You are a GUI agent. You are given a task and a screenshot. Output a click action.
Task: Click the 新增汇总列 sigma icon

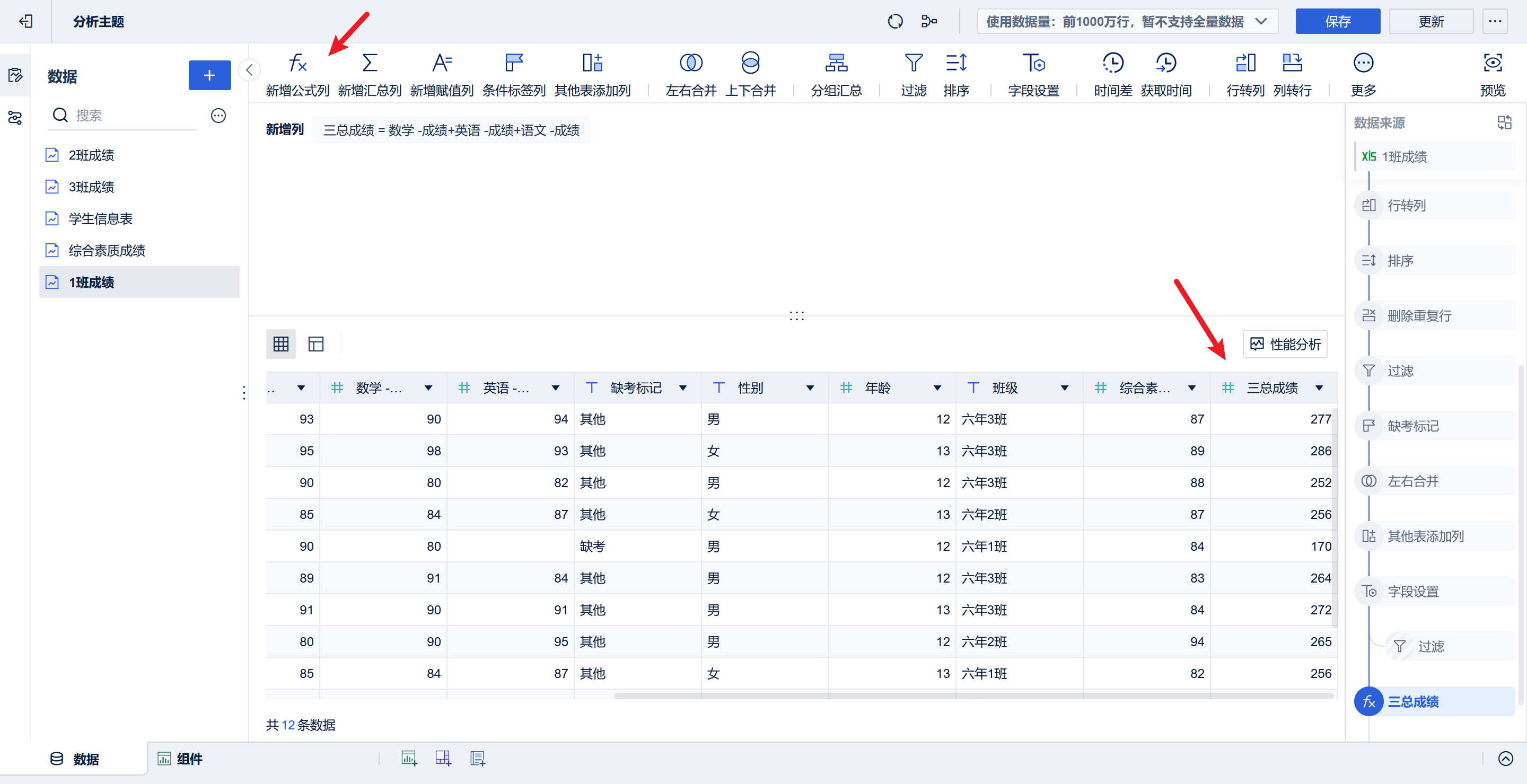point(370,63)
